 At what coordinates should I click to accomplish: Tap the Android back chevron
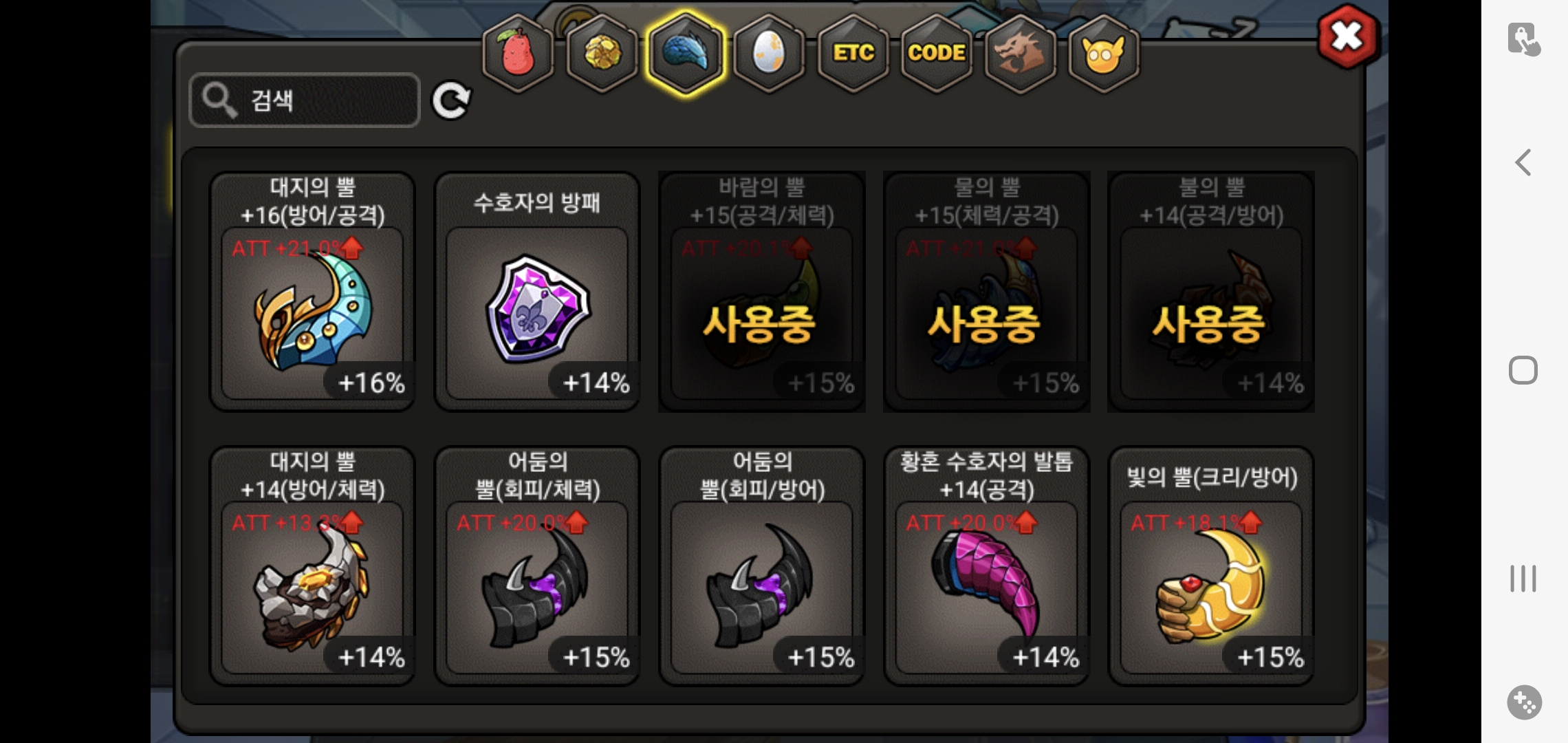pos(1523,163)
